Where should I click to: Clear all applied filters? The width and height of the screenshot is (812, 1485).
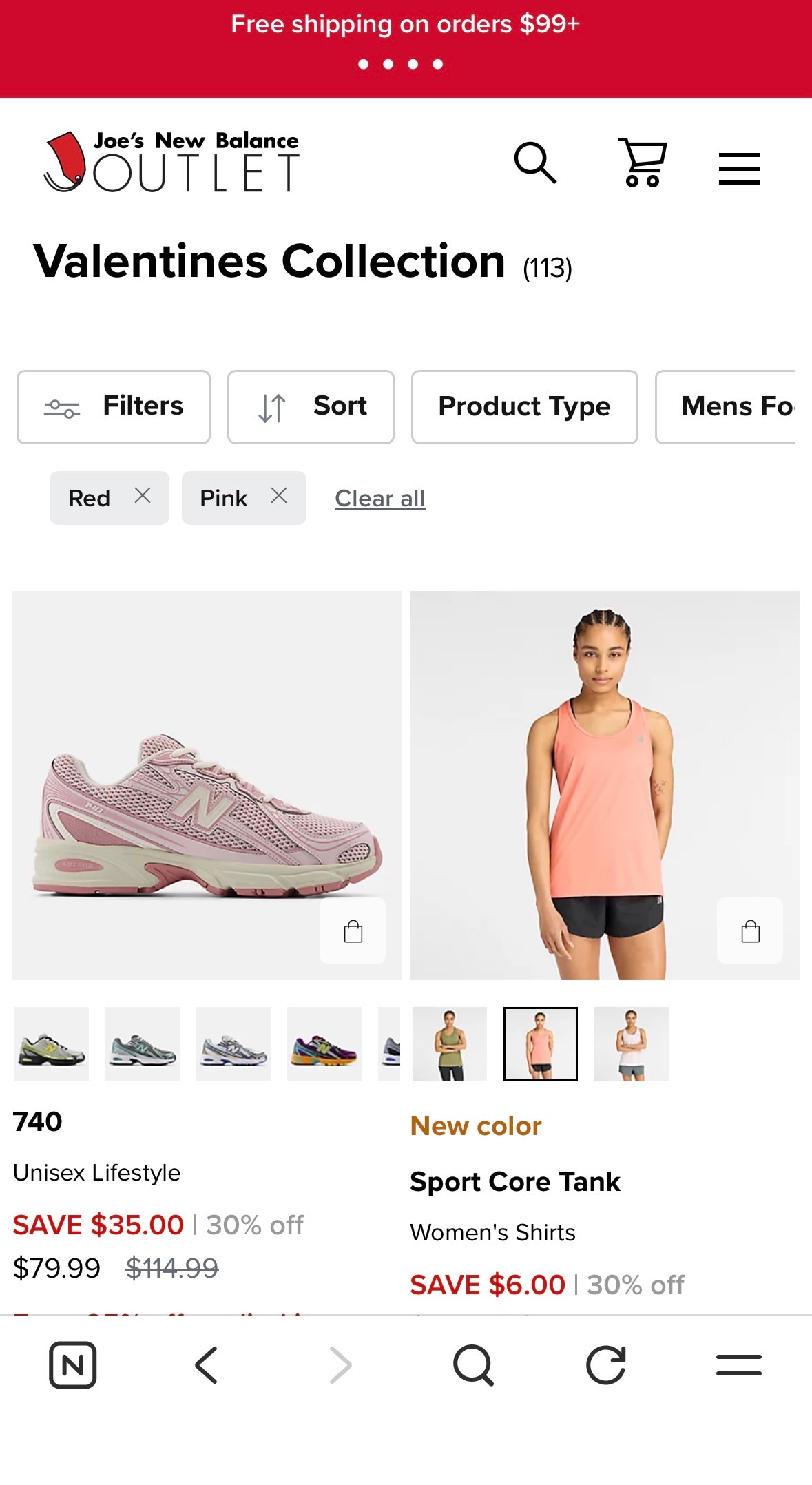tap(379, 498)
